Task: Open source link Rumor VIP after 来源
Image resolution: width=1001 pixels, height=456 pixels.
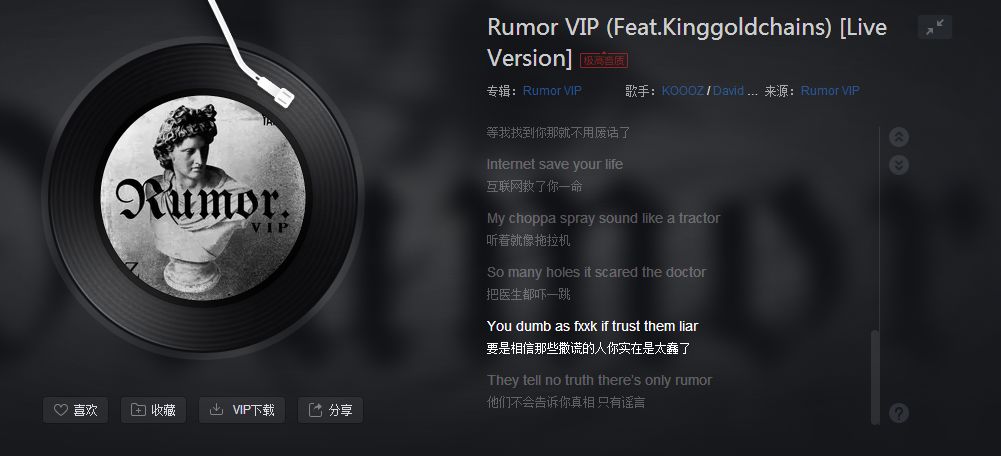Action: click(830, 91)
